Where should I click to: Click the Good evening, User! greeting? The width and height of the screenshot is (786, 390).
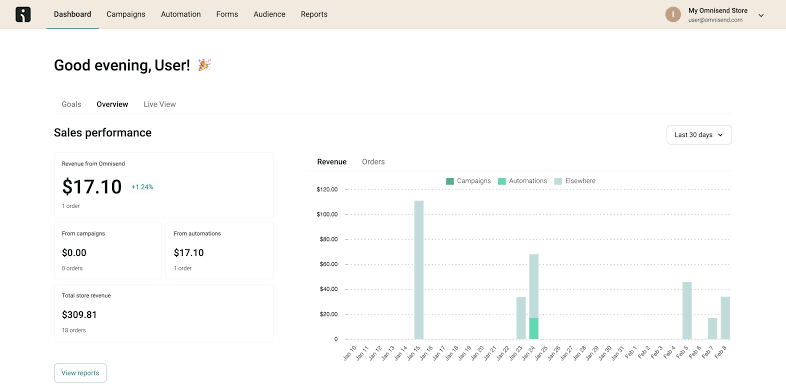(122, 65)
